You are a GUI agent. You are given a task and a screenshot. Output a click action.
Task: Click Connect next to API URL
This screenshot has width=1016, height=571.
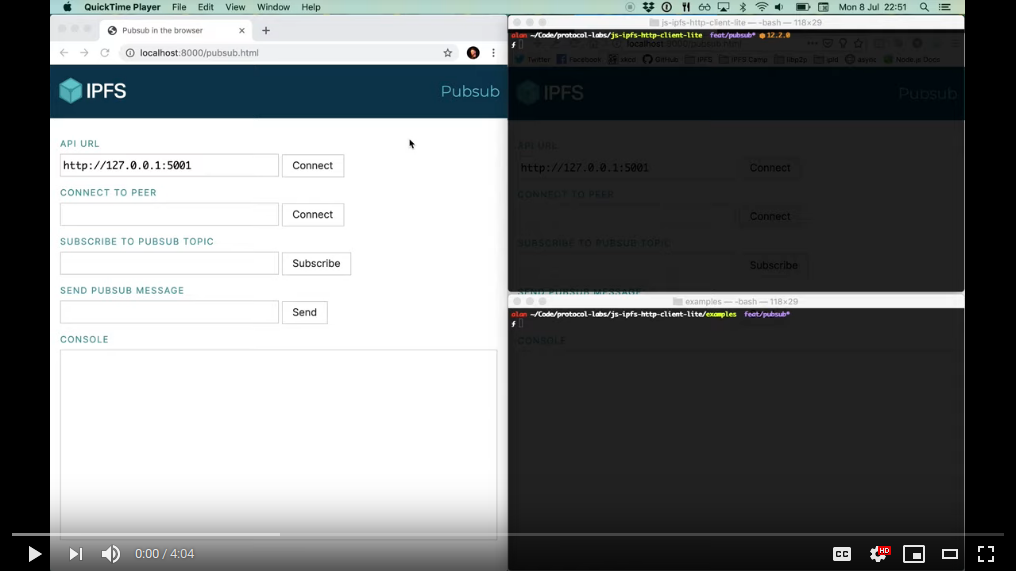[312, 166]
